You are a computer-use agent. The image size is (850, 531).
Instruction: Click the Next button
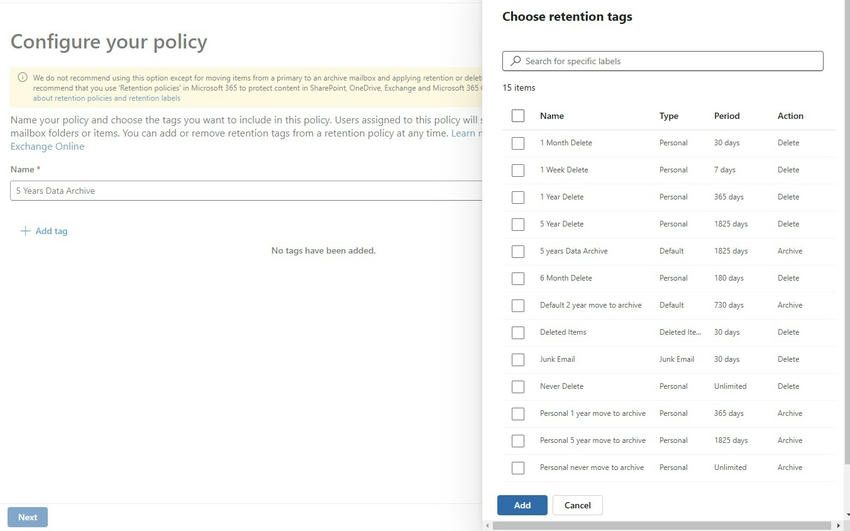(28, 517)
